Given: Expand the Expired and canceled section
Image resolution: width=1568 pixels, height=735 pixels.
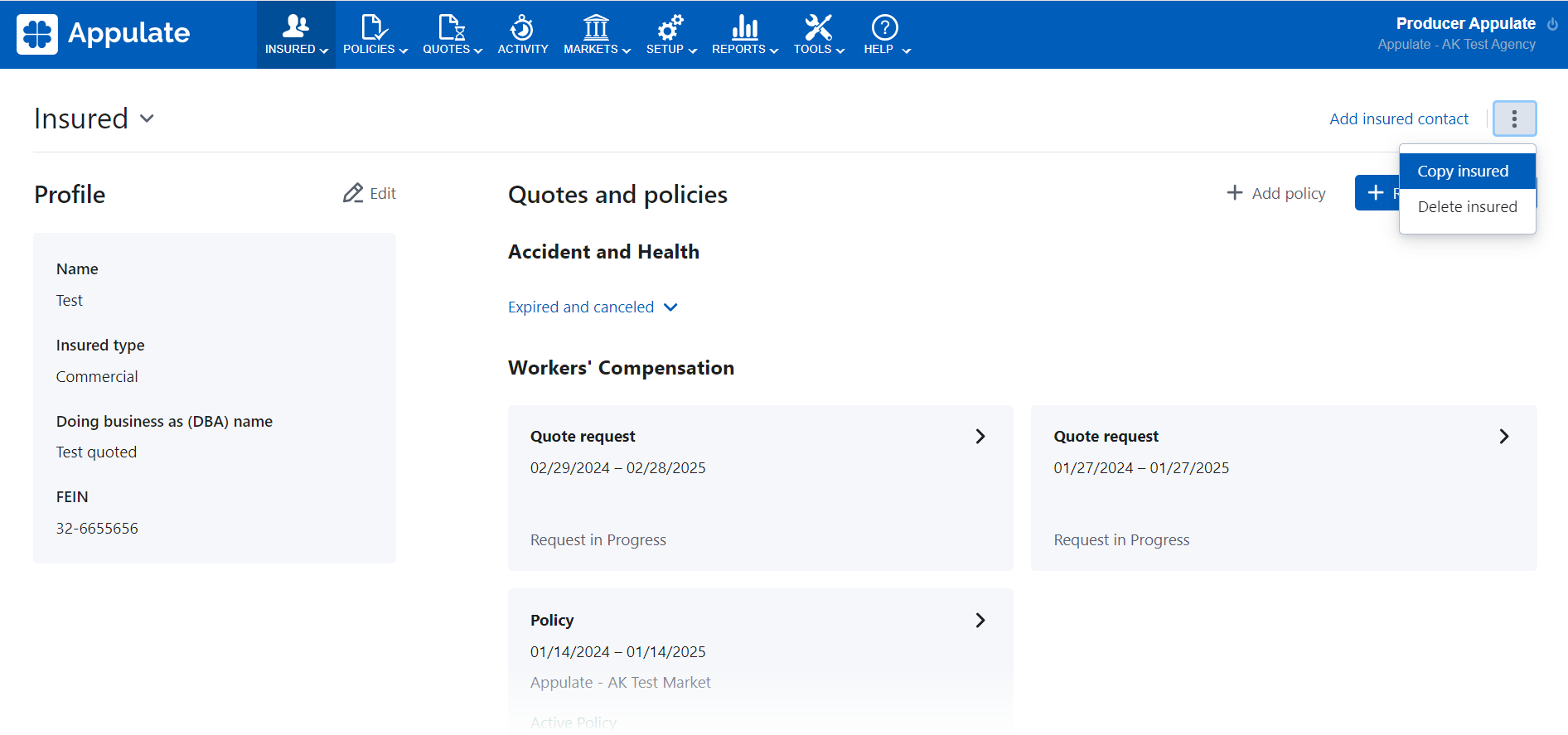Looking at the screenshot, I should click(x=593, y=307).
